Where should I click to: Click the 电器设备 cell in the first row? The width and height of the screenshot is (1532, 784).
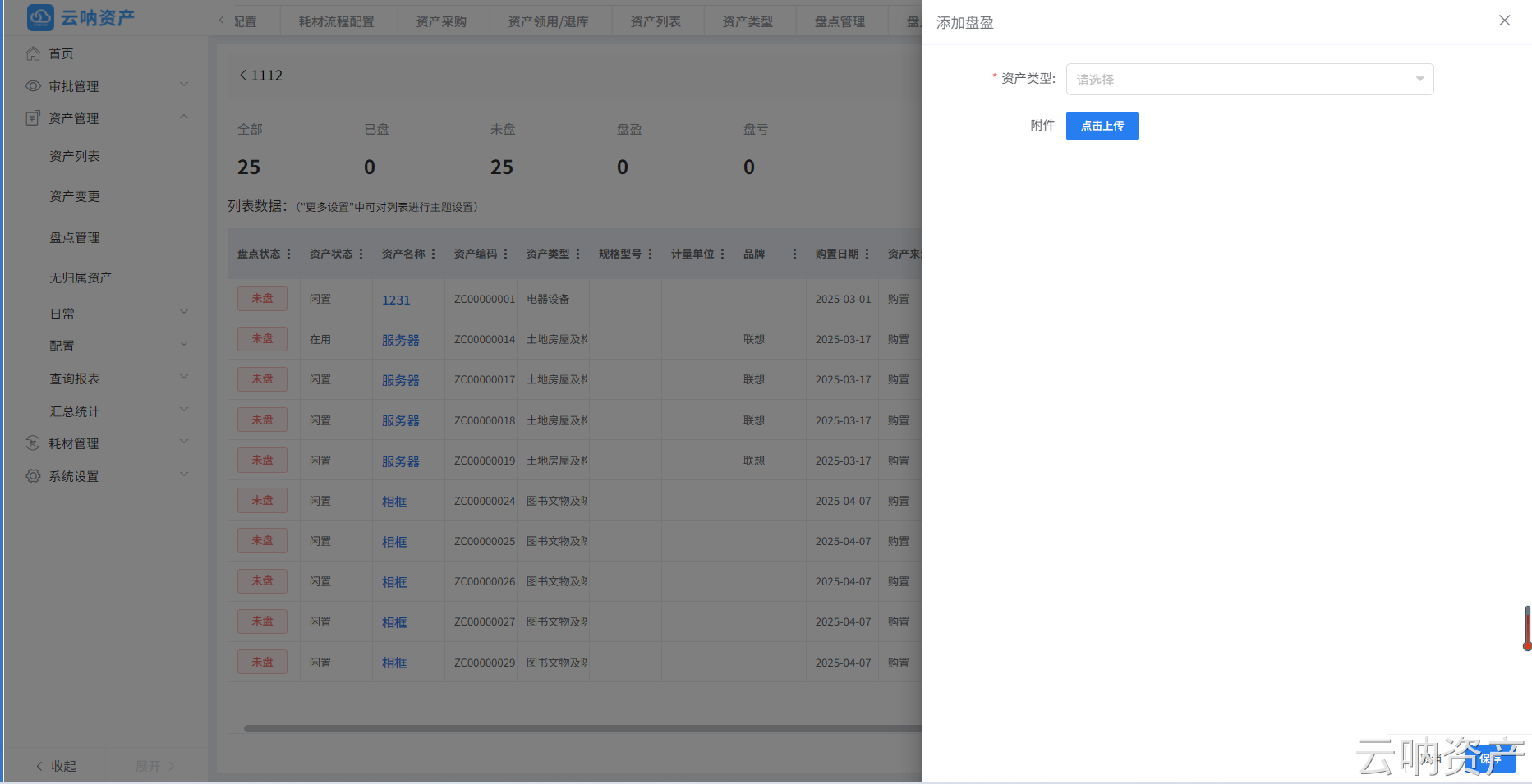click(x=548, y=300)
